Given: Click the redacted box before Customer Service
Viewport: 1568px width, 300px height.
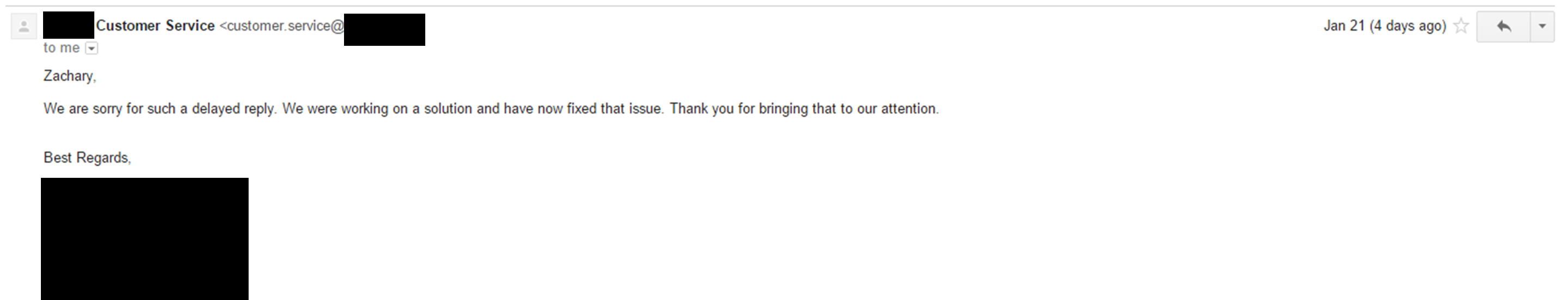Looking at the screenshot, I should tap(68, 25).
